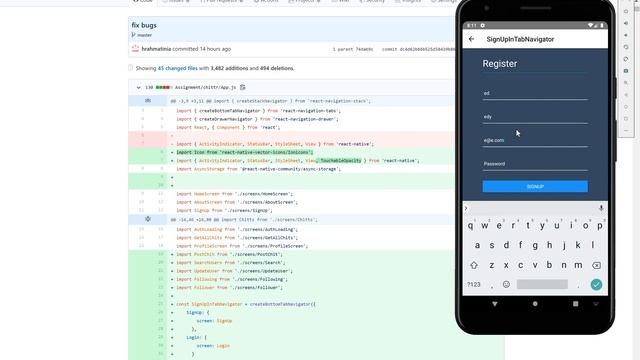Tap the 'a' key on the keyboard
The width and height of the screenshot is (640, 360).
[478, 245]
